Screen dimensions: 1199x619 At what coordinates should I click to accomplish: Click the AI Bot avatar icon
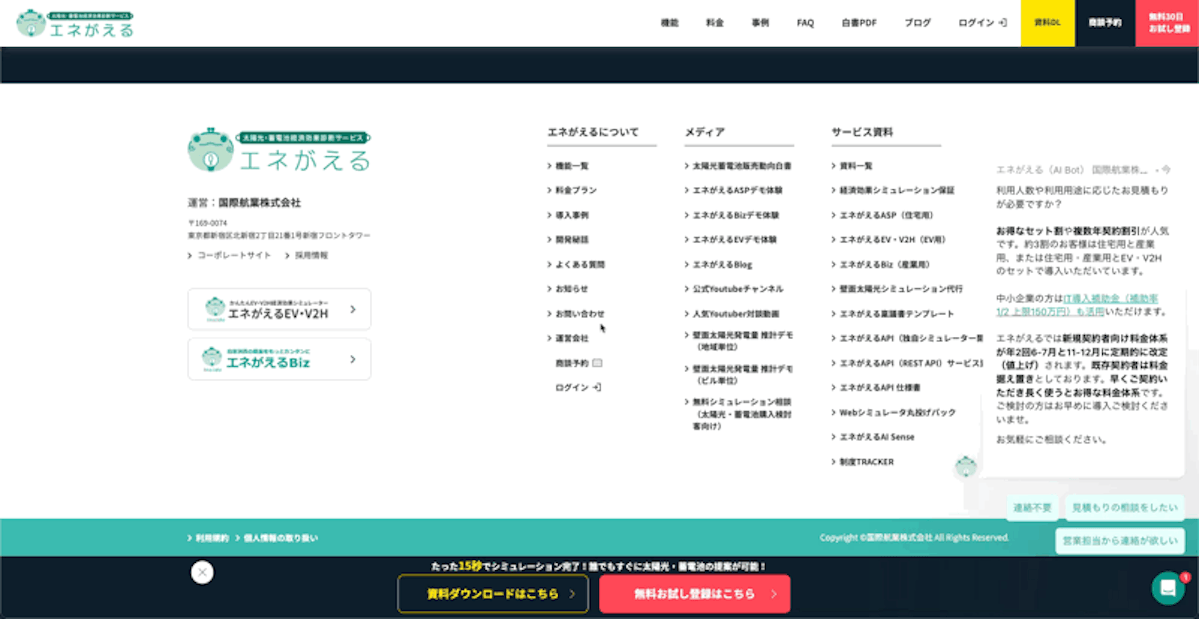(965, 466)
